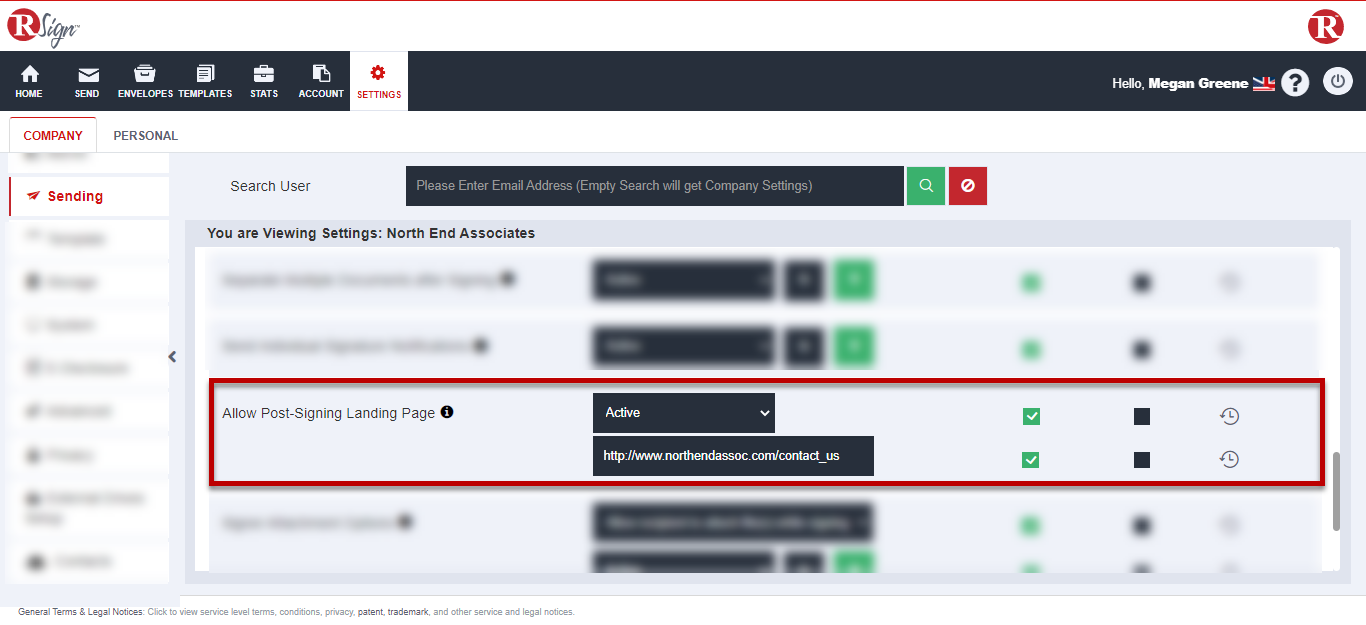Open the Active status dropdown

tap(683, 413)
